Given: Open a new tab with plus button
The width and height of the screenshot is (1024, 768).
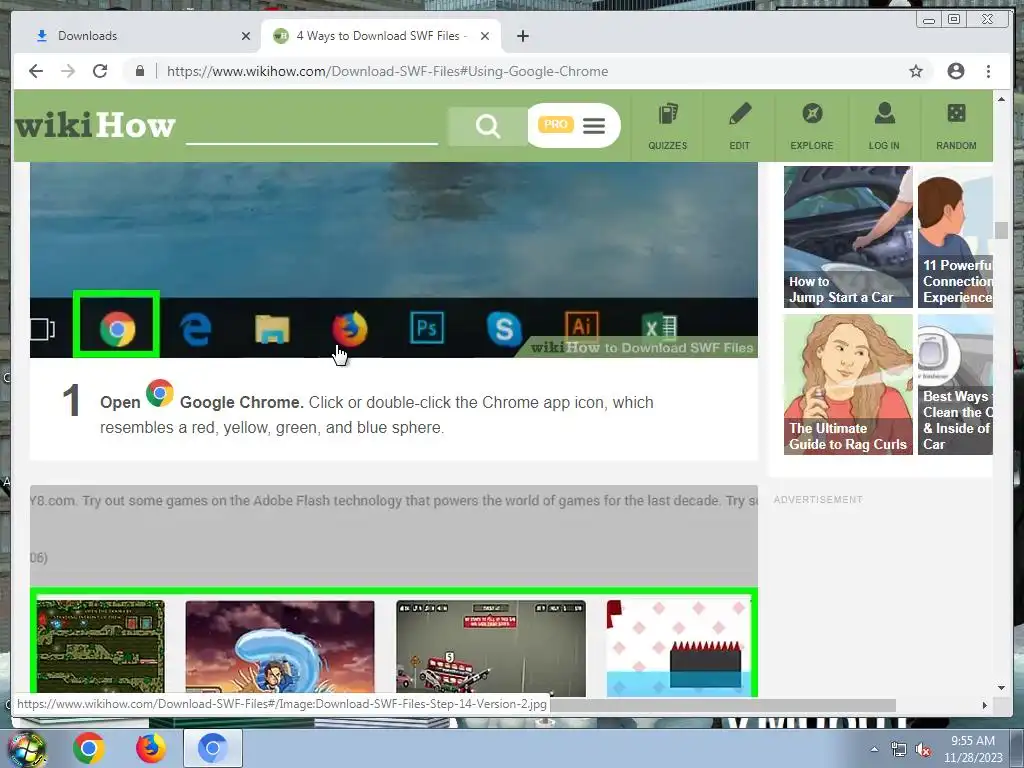Looking at the screenshot, I should pyautogui.click(x=522, y=36).
